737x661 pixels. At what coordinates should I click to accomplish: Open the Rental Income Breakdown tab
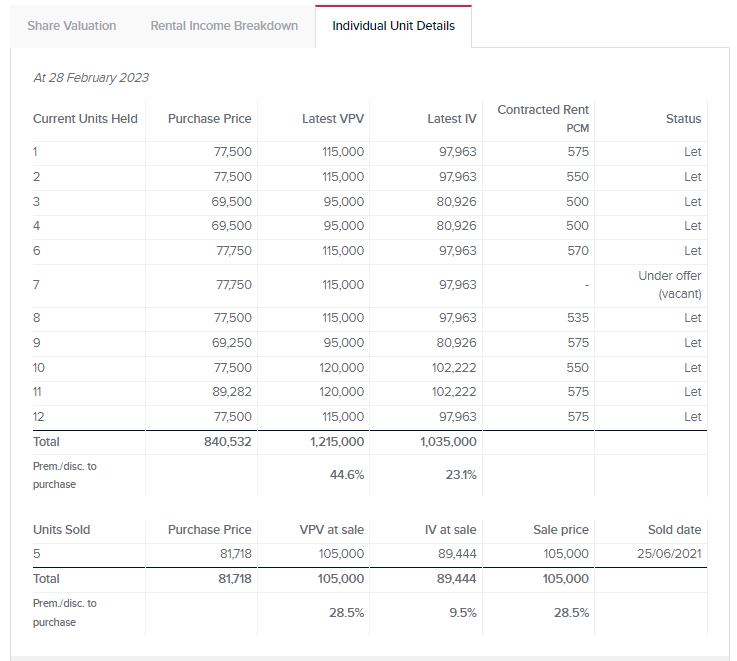coord(224,26)
